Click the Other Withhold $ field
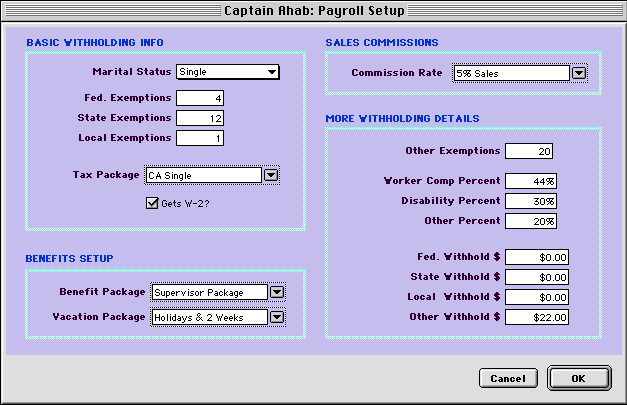Screen dimensions: 627x405 [537, 317]
